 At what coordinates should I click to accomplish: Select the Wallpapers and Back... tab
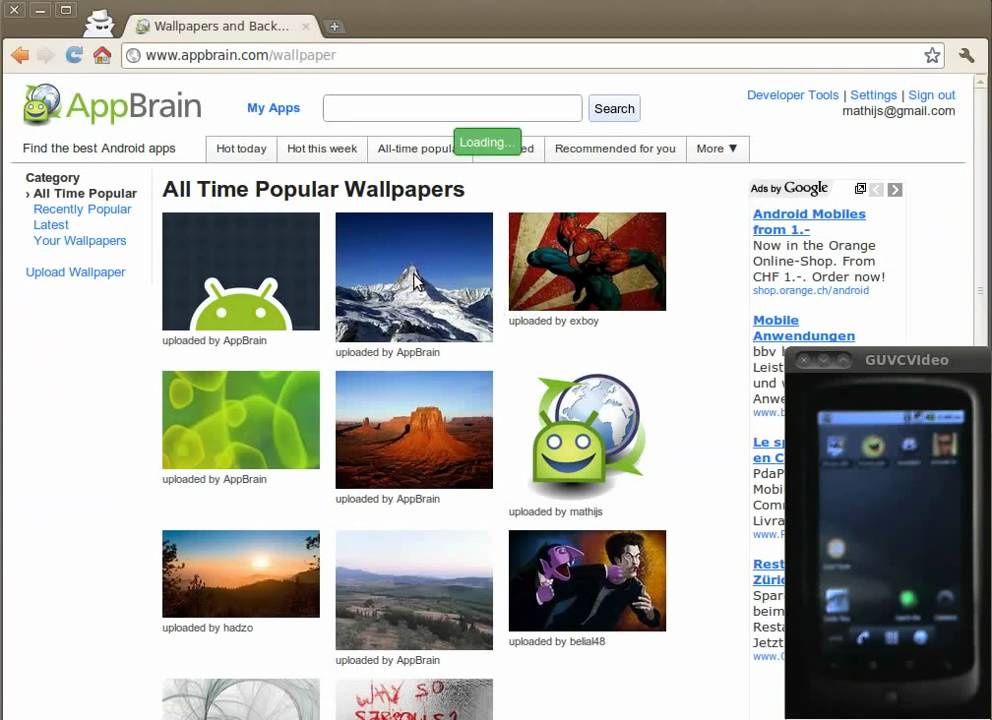pos(220,26)
